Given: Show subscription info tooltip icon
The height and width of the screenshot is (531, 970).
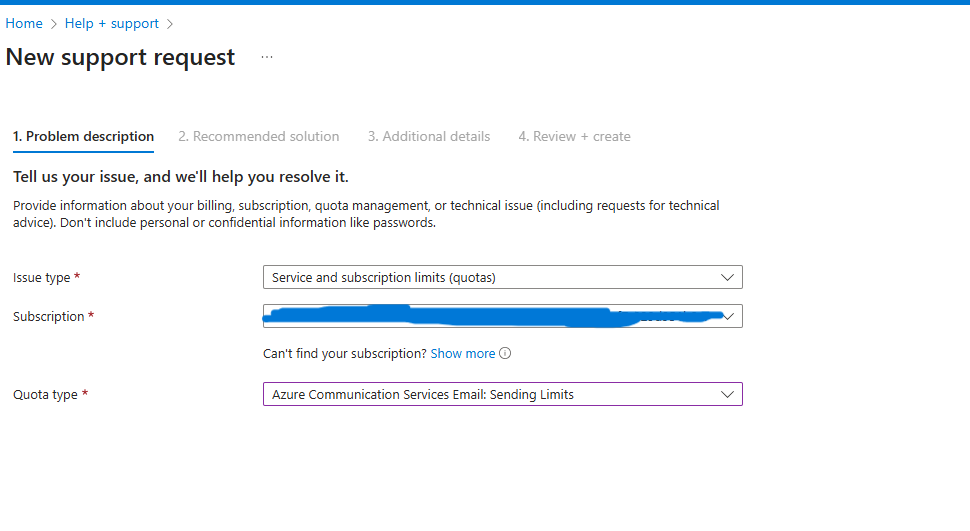Looking at the screenshot, I should [x=505, y=353].
